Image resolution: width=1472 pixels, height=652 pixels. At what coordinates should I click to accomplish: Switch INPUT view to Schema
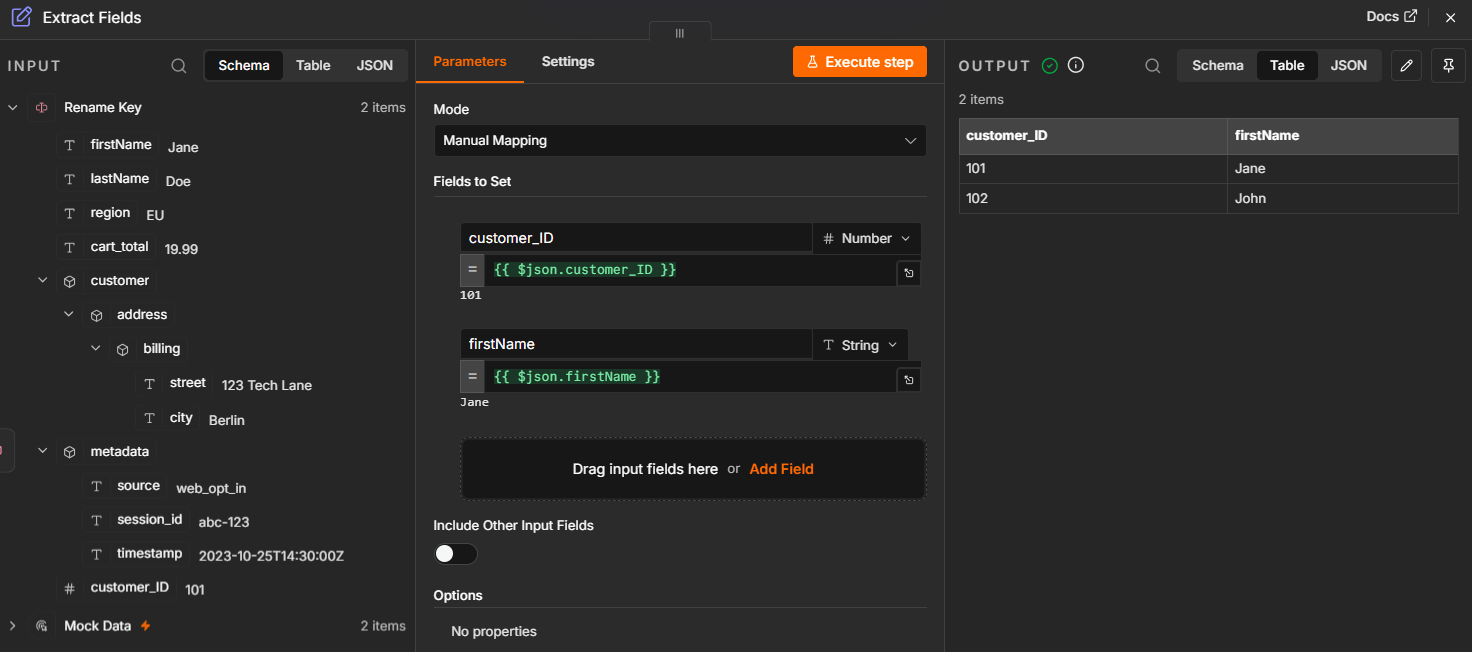point(244,65)
